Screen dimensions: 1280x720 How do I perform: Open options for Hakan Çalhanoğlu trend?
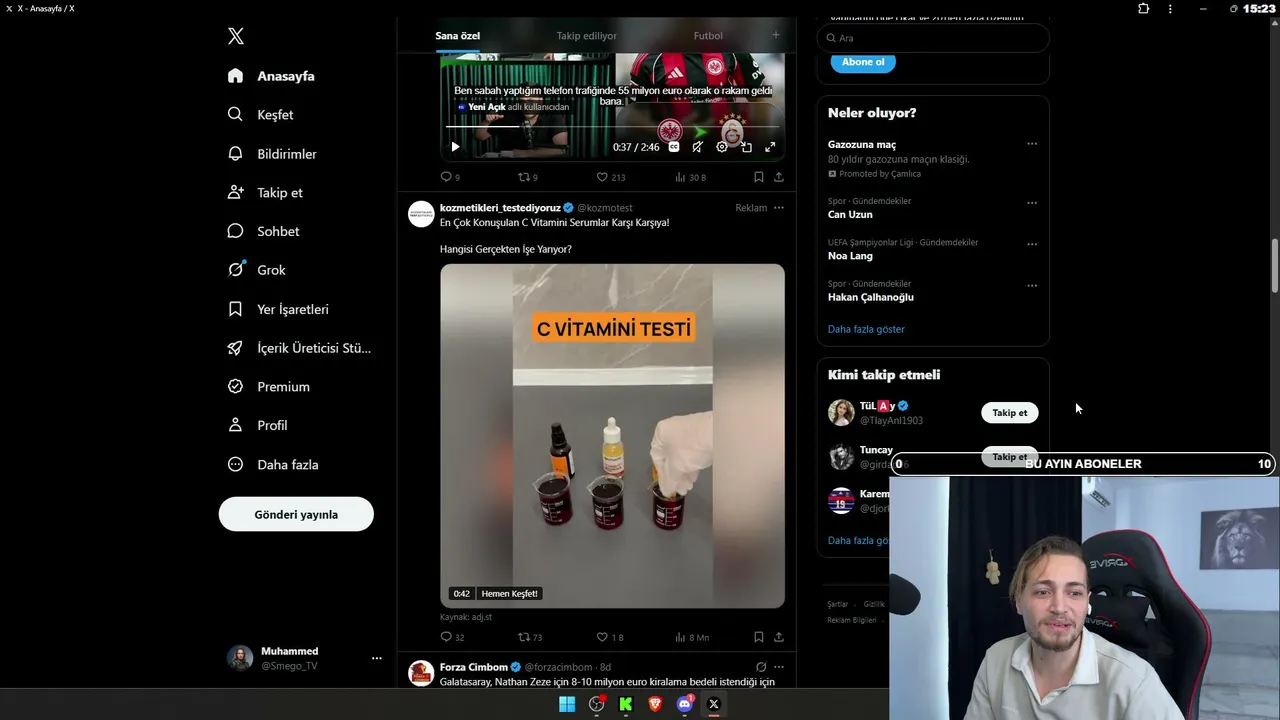click(1032, 285)
